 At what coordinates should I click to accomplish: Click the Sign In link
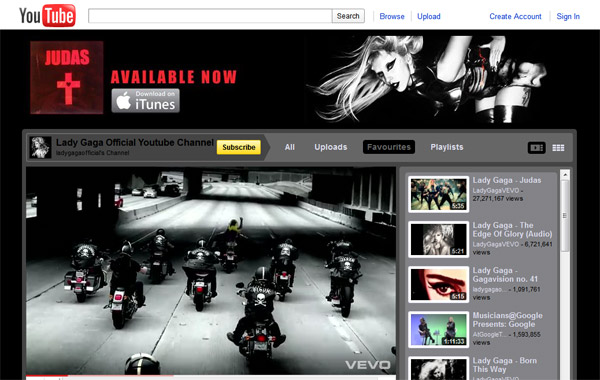(x=568, y=16)
